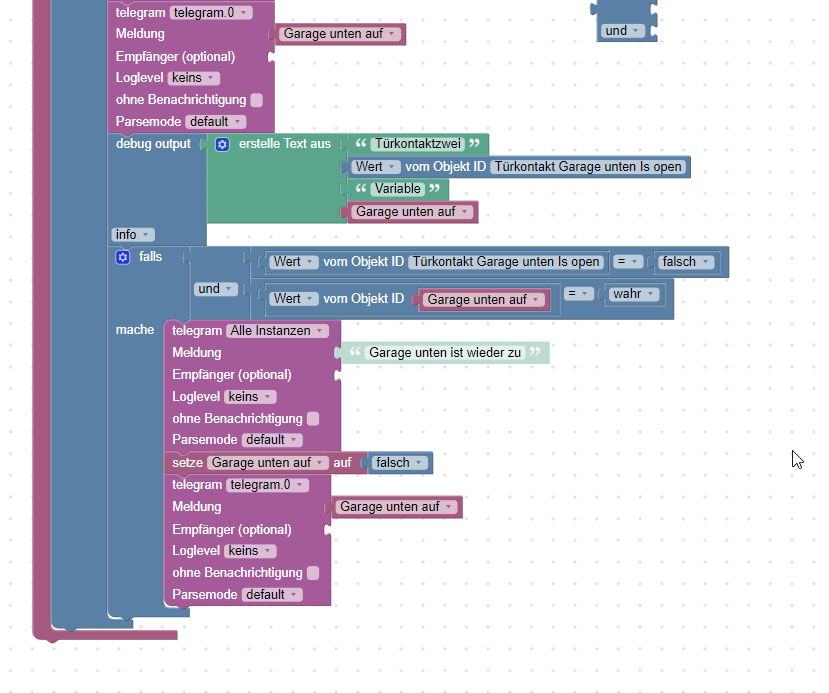
Task: Open Garage unten auf variable under Variable text
Action: 412,212
